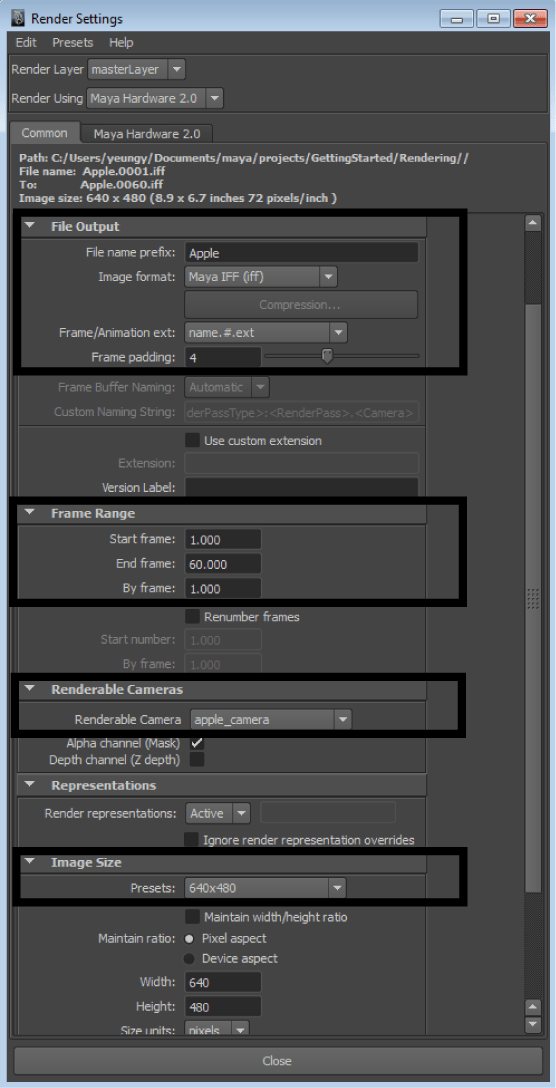Click the Compression button
The width and height of the screenshot is (556, 1088).
coord(301,305)
